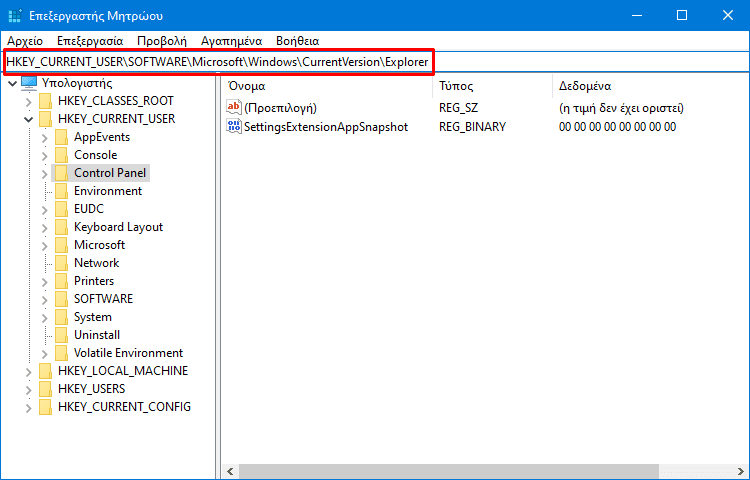Click the HKEY_USERS folder icon
This screenshot has height=480, width=750.
45,389
